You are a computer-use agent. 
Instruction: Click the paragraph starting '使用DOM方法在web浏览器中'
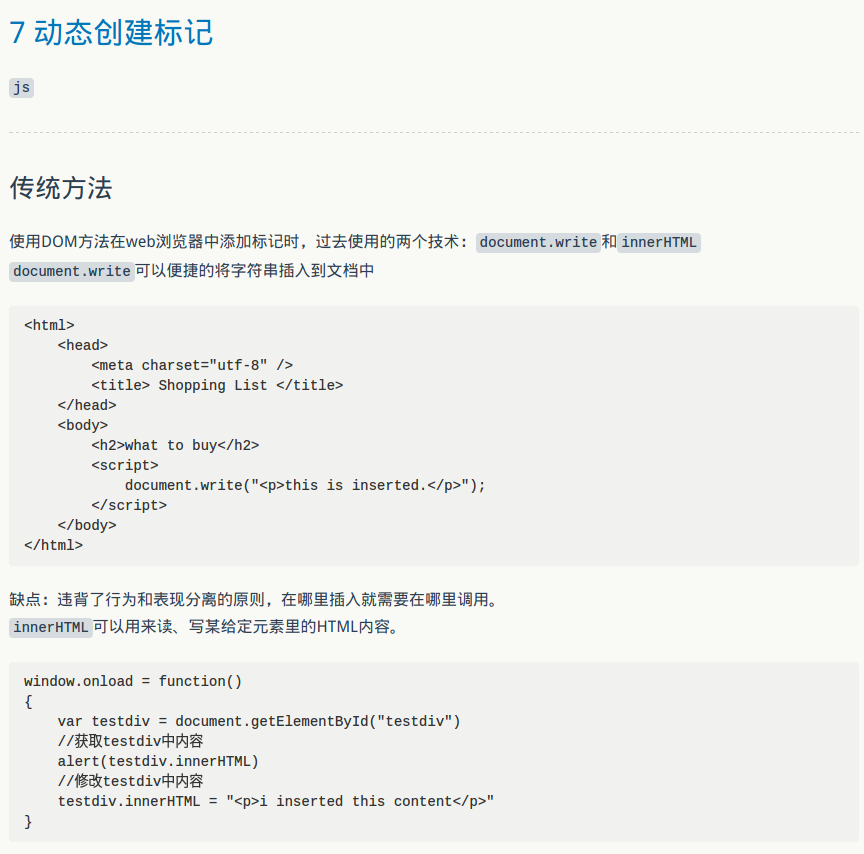click(355, 242)
